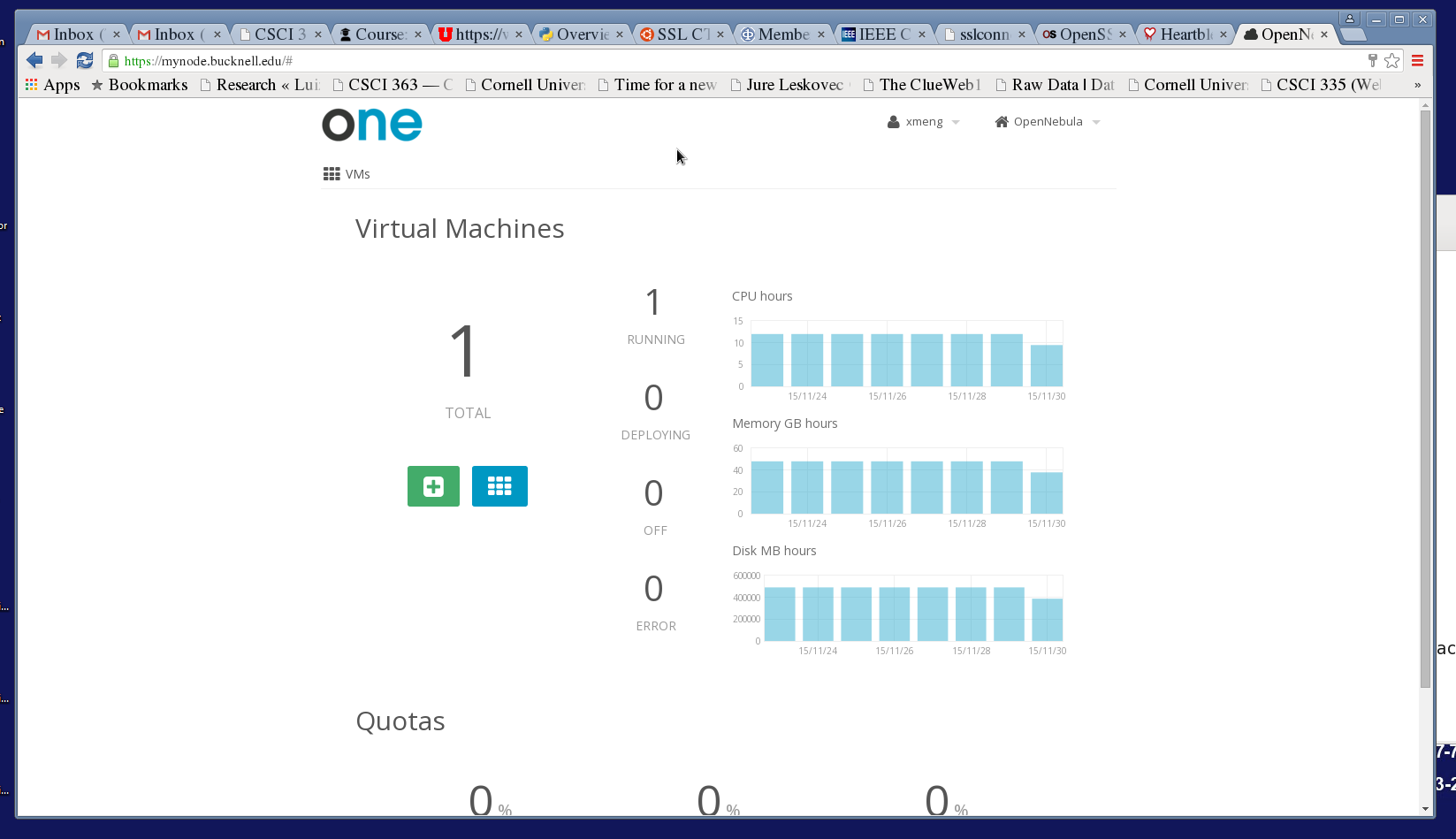Expand the OpenNebula view dropdown
Screen dimensions: 1456x839
coord(1048,122)
